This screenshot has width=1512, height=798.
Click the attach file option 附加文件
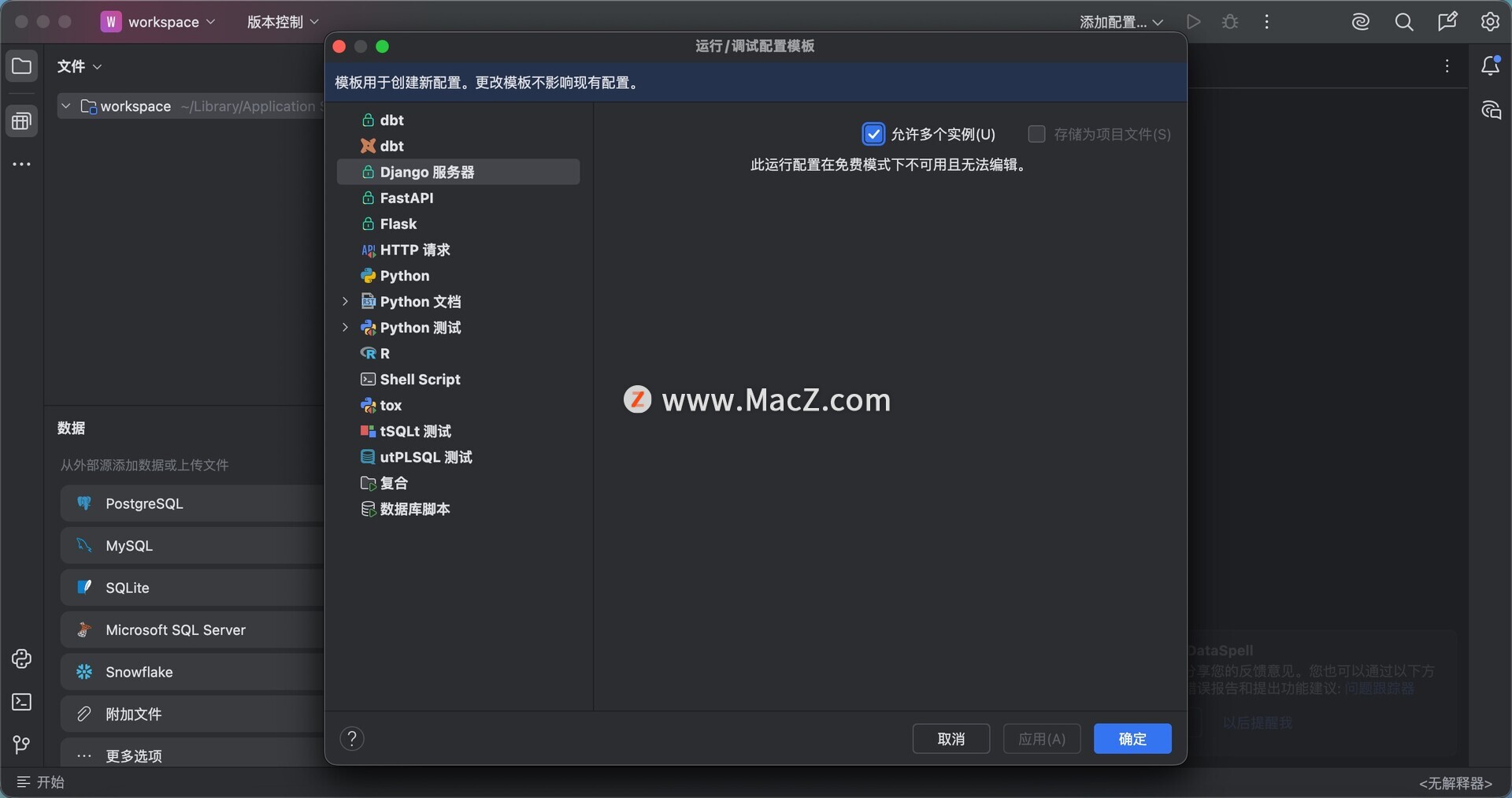(x=192, y=714)
